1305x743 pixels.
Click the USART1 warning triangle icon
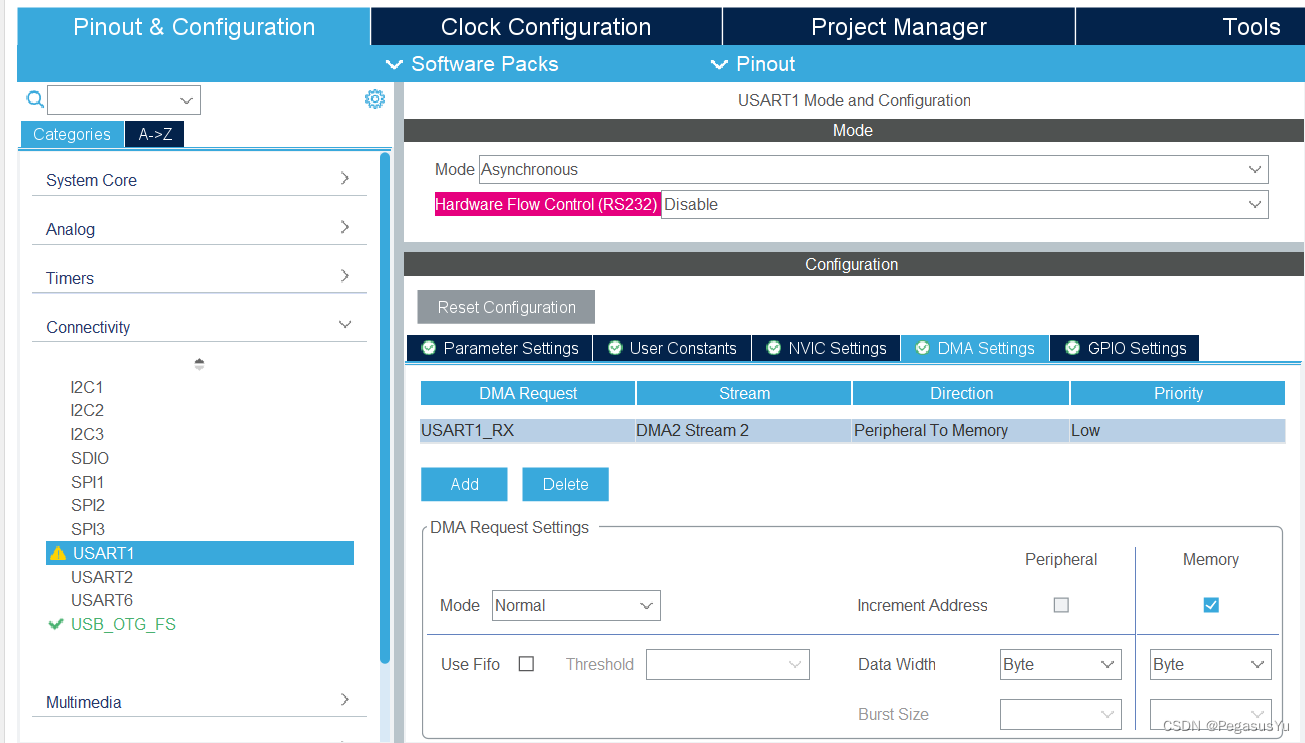click(58, 553)
